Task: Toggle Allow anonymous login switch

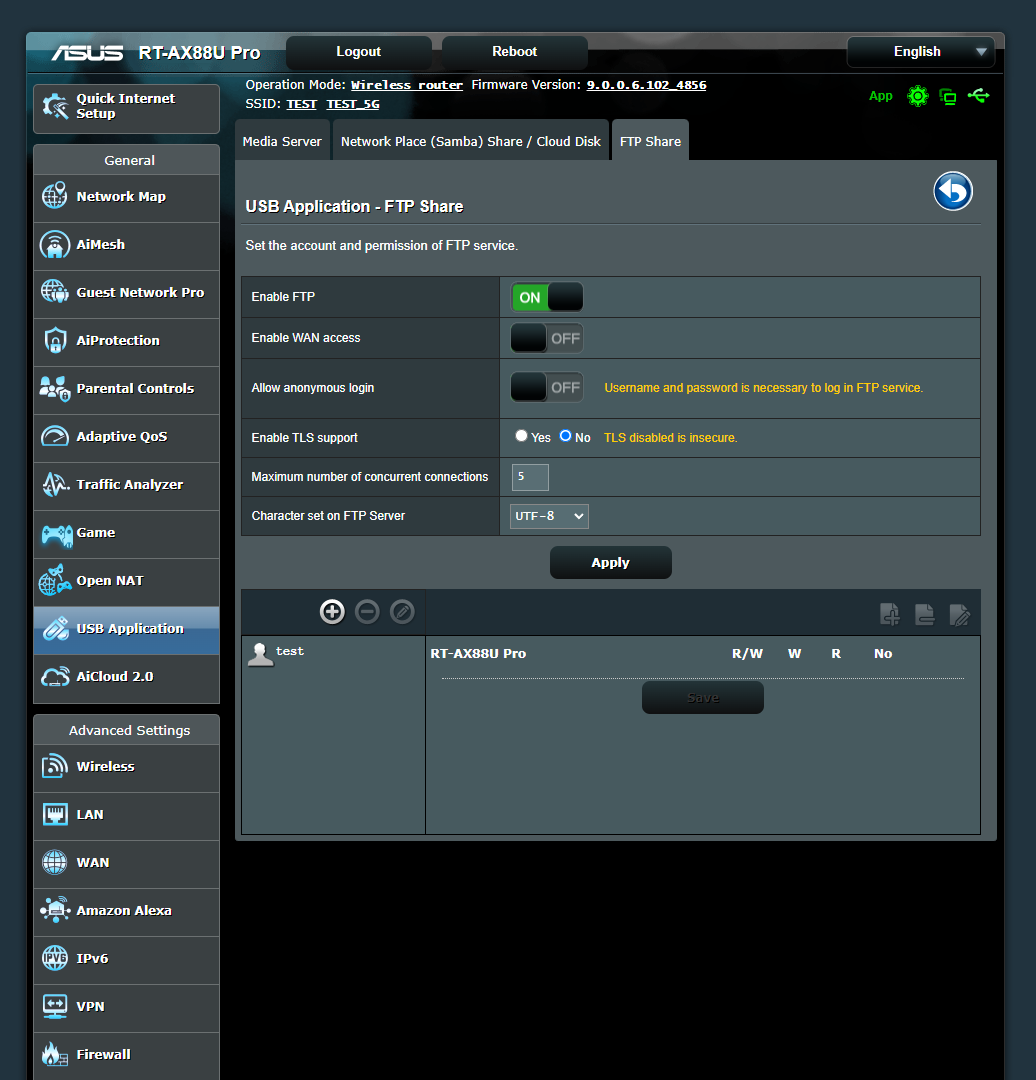Action: tap(547, 388)
